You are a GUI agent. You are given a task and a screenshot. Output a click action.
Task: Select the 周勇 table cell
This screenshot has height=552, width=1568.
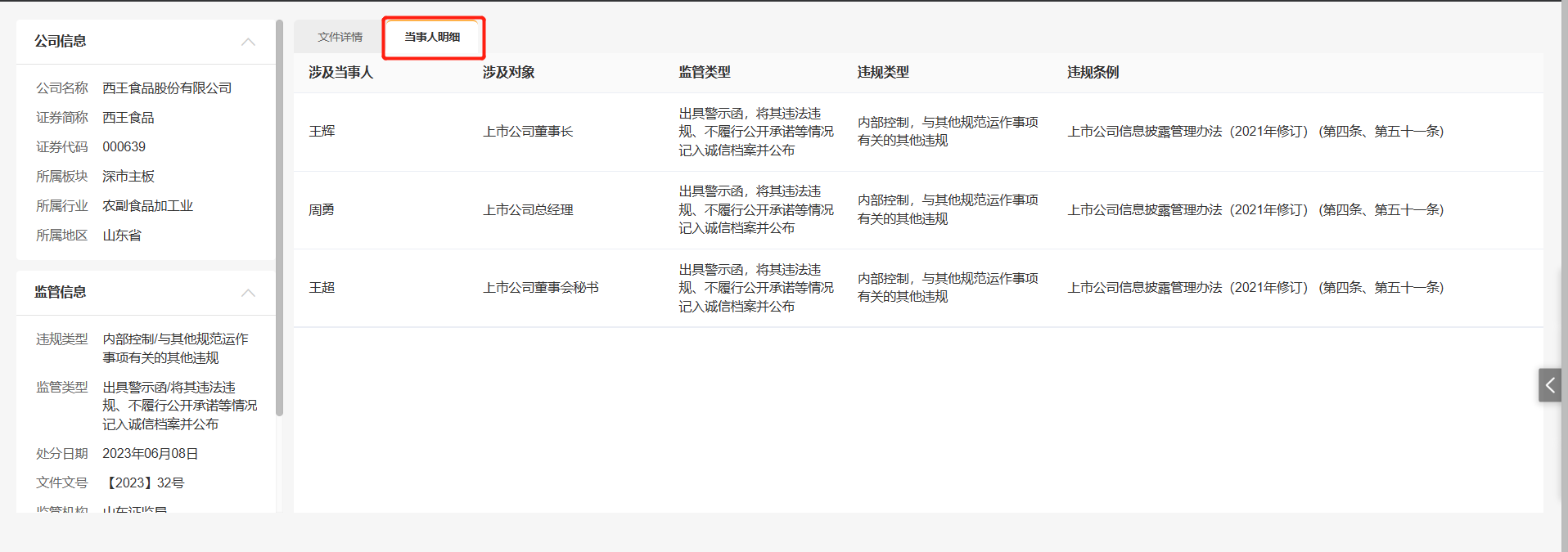click(x=322, y=209)
